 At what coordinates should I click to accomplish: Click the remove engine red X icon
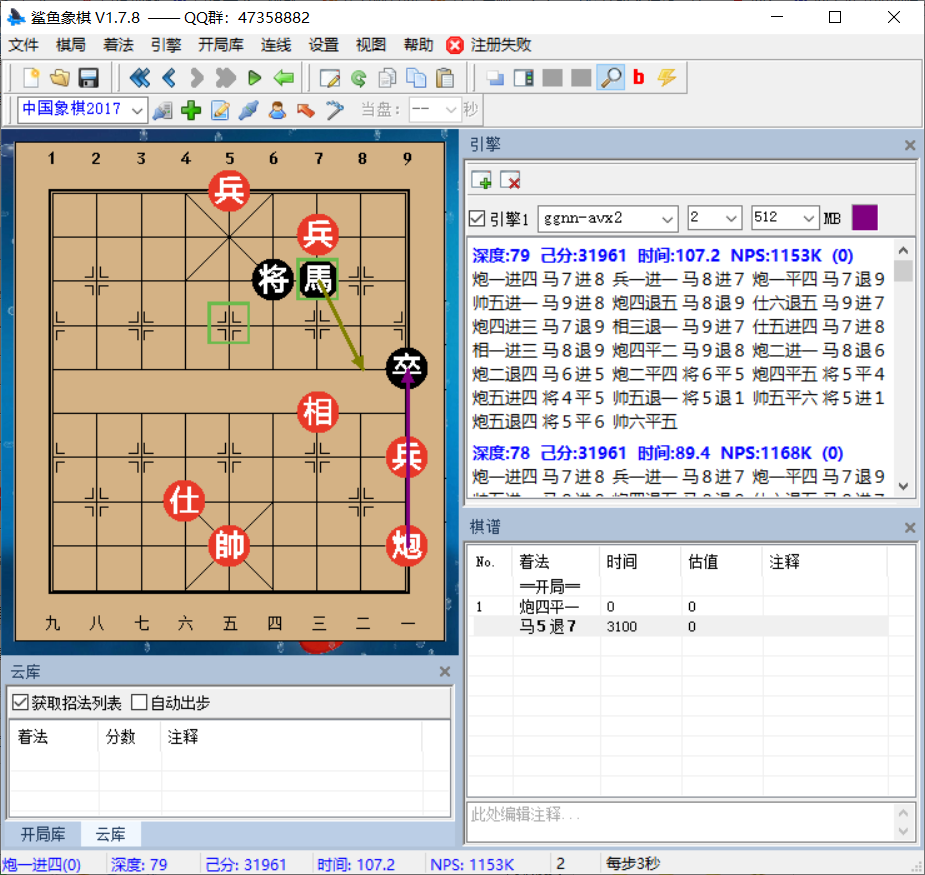point(510,181)
